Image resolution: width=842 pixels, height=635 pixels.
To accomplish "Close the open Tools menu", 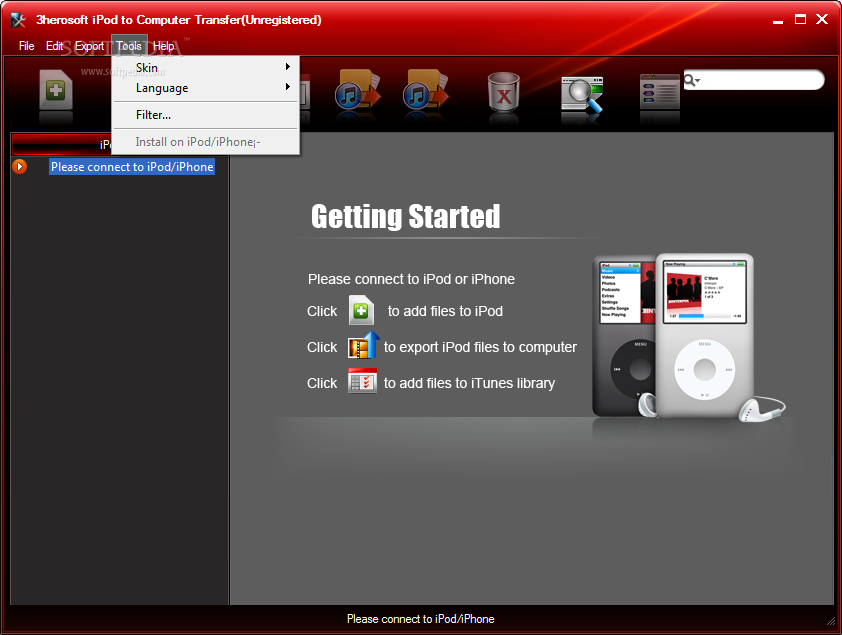I will click(x=129, y=46).
